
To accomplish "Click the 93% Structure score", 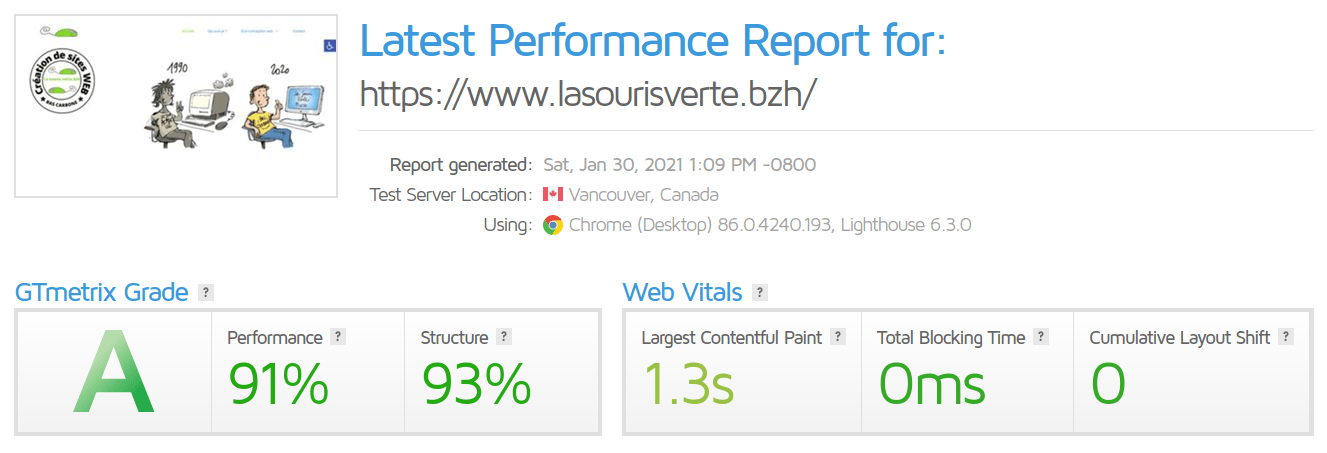I will pyautogui.click(x=476, y=384).
